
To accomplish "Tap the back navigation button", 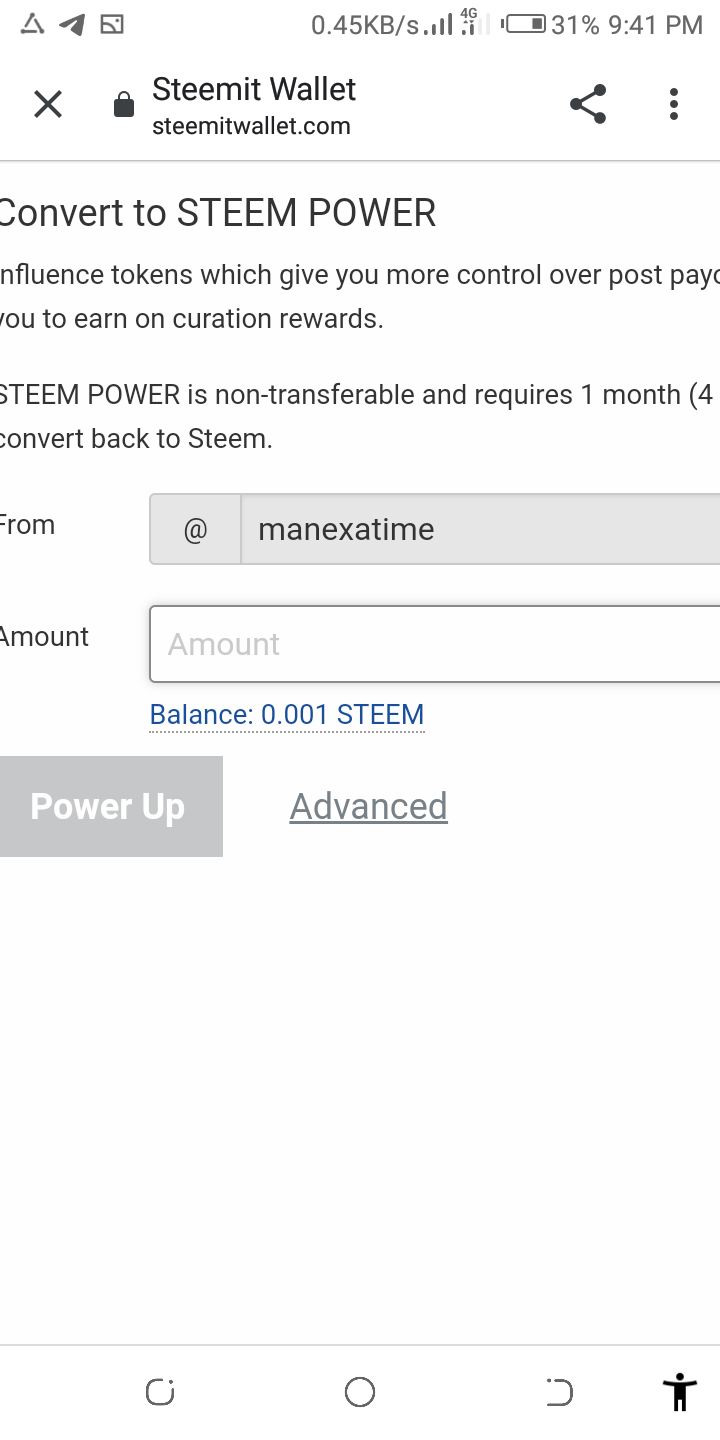I will coord(559,1391).
